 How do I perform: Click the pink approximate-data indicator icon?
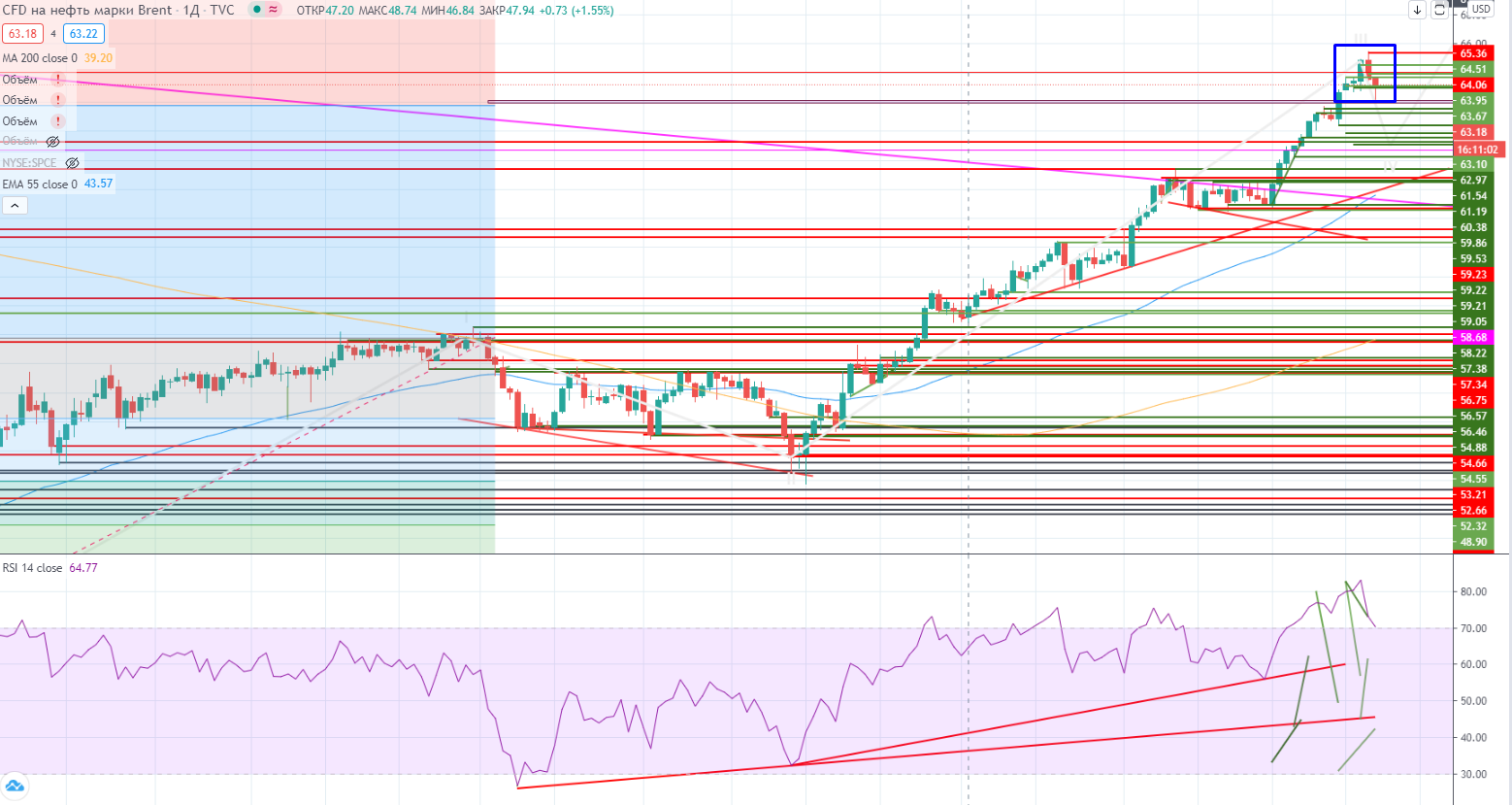(x=274, y=10)
